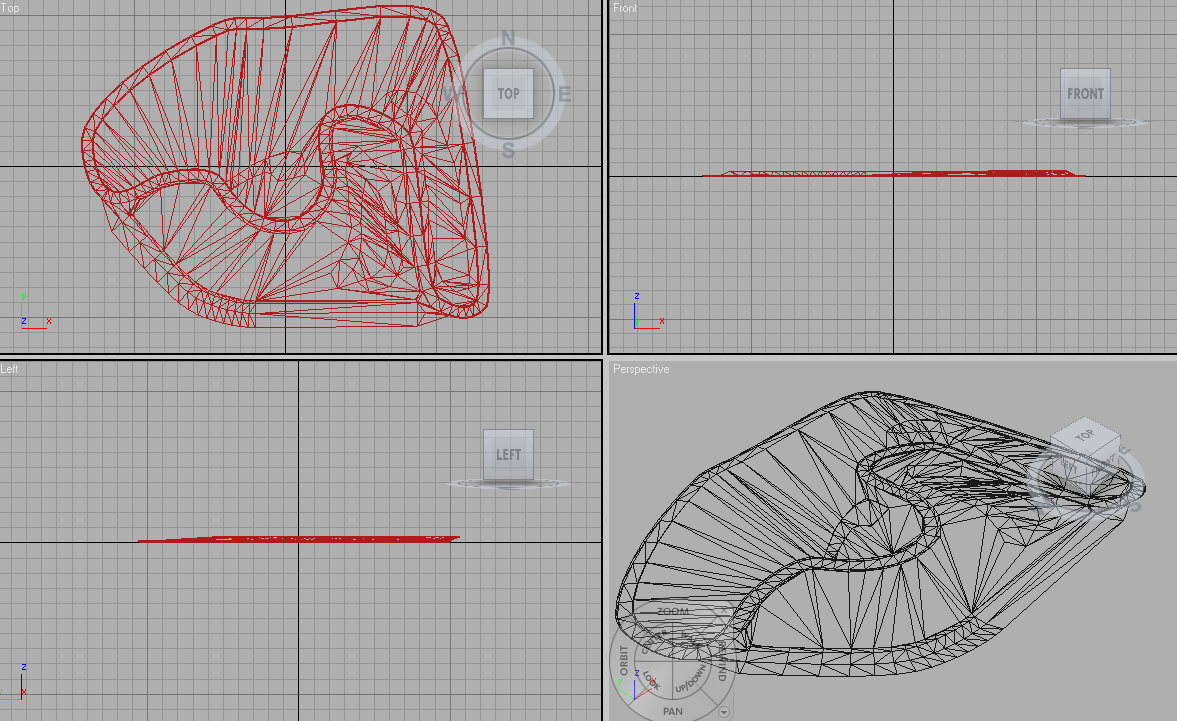
Task: Click the PAN wedge on steering wheel
Action: pos(673,711)
